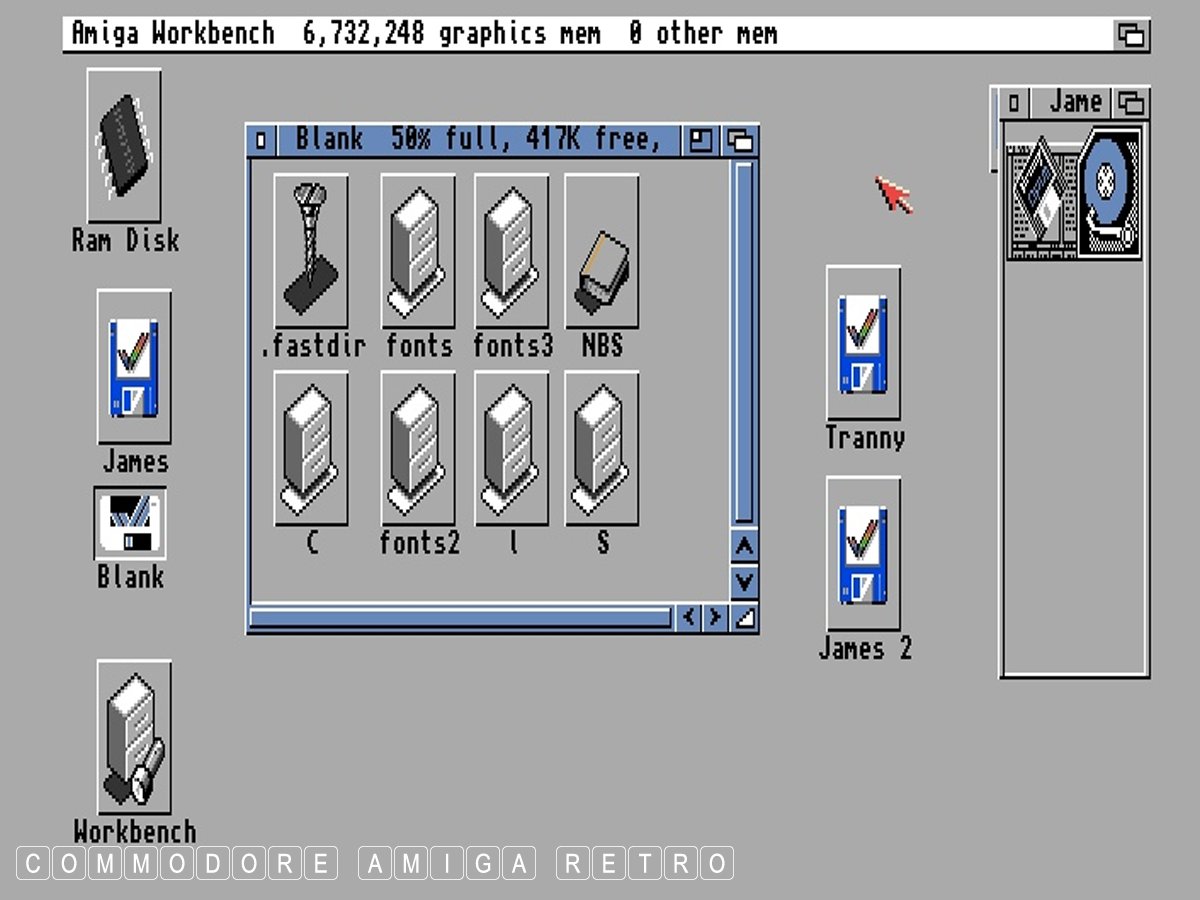The image size is (1200, 900).
Task: Select the James floppy disk icon
Action: pyautogui.click(x=134, y=367)
